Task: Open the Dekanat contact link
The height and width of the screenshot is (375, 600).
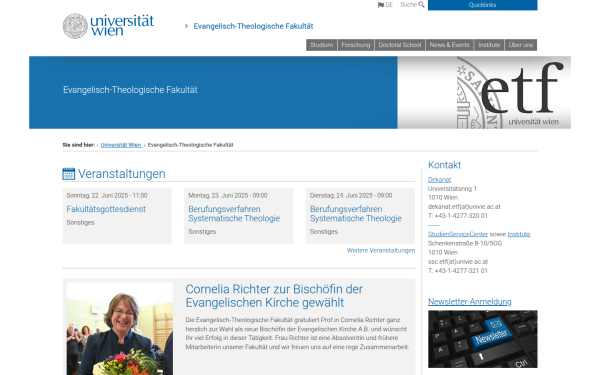Action: point(439,179)
